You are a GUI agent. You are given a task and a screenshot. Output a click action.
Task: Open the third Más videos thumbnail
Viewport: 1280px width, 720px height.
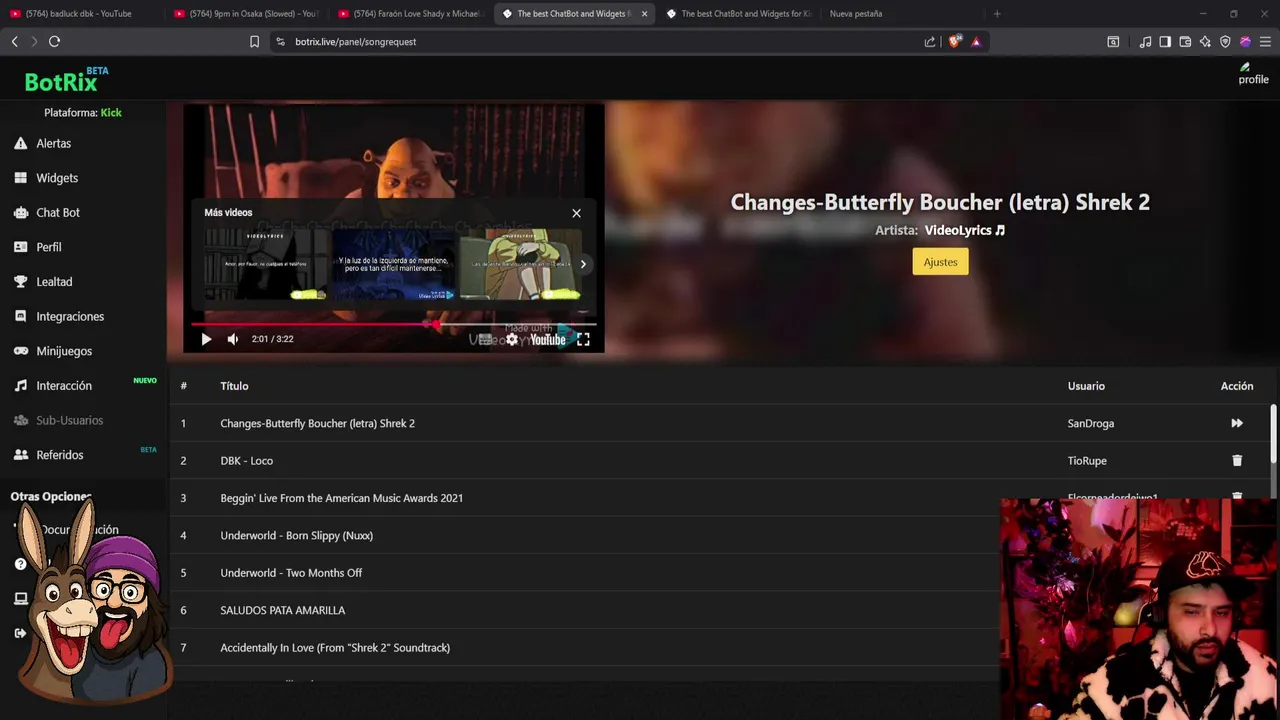coord(520,264)
